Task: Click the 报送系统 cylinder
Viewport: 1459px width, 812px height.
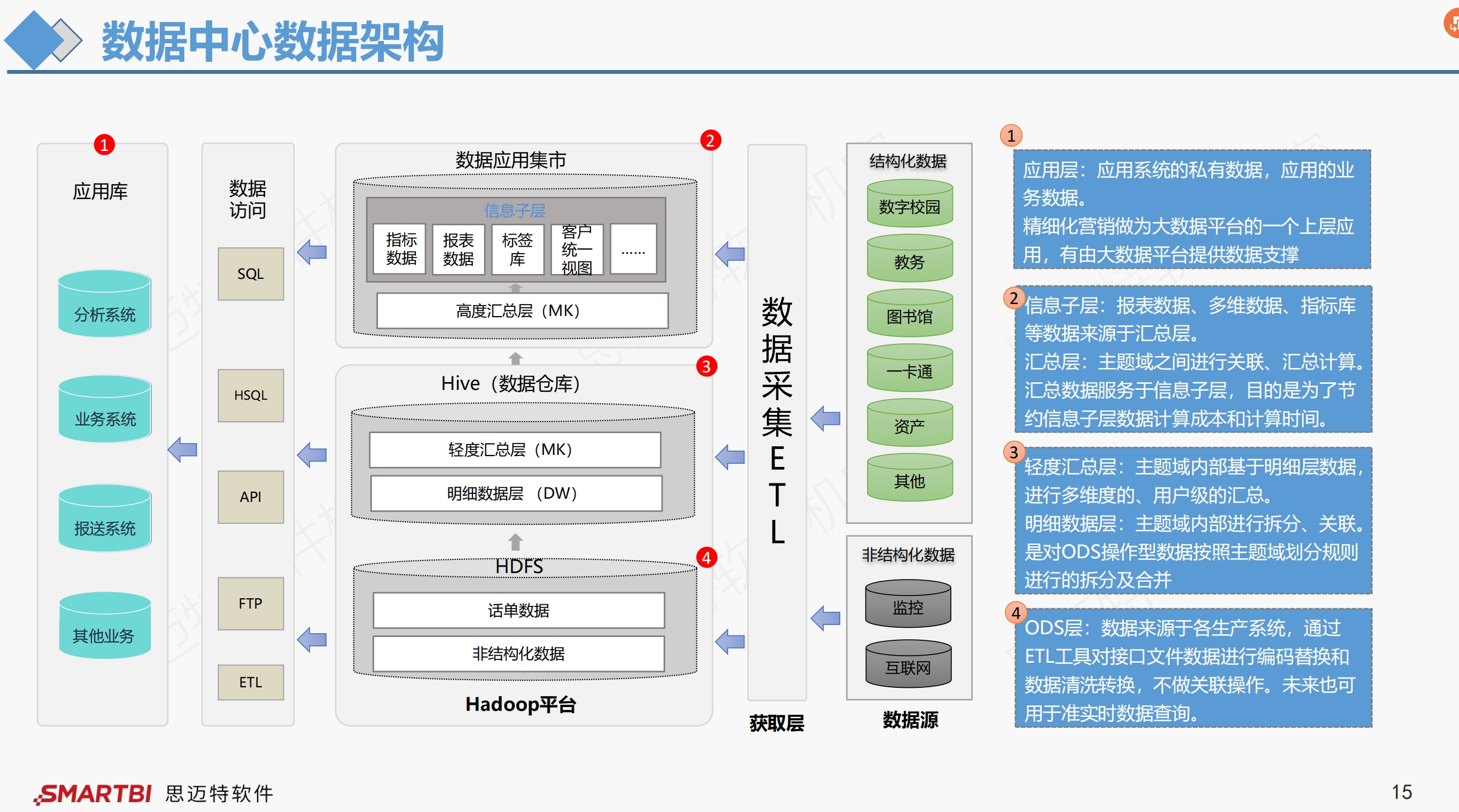Action: tap(105, 518)
